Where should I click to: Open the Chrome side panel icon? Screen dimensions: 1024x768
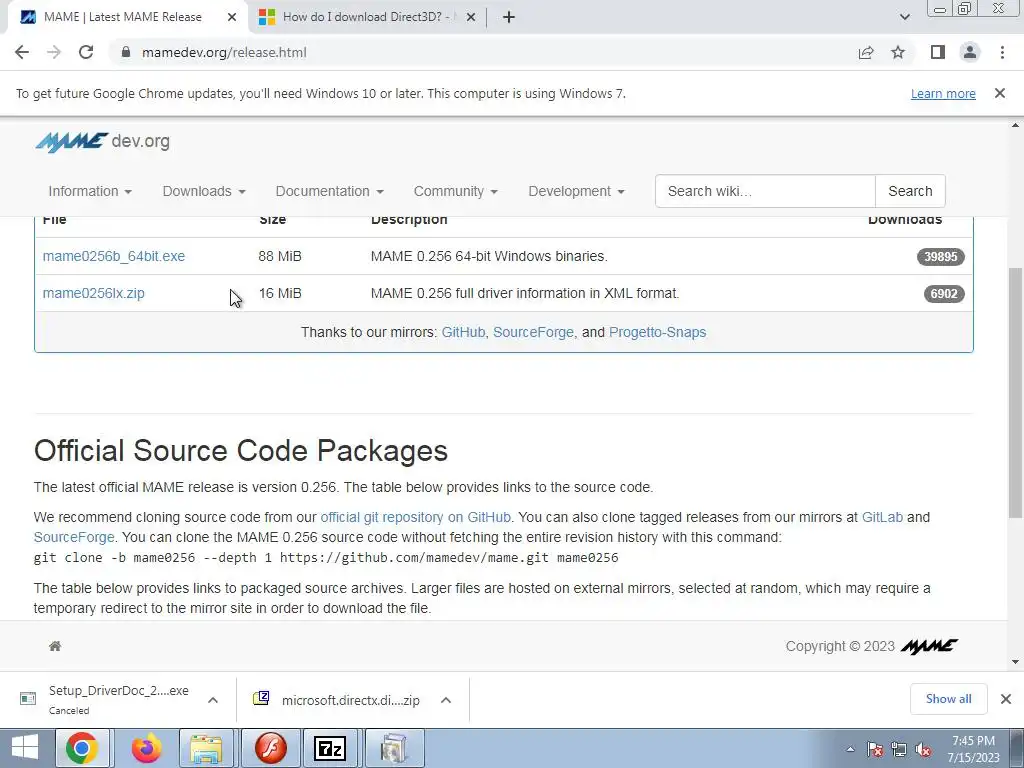[x=938, y=52]
